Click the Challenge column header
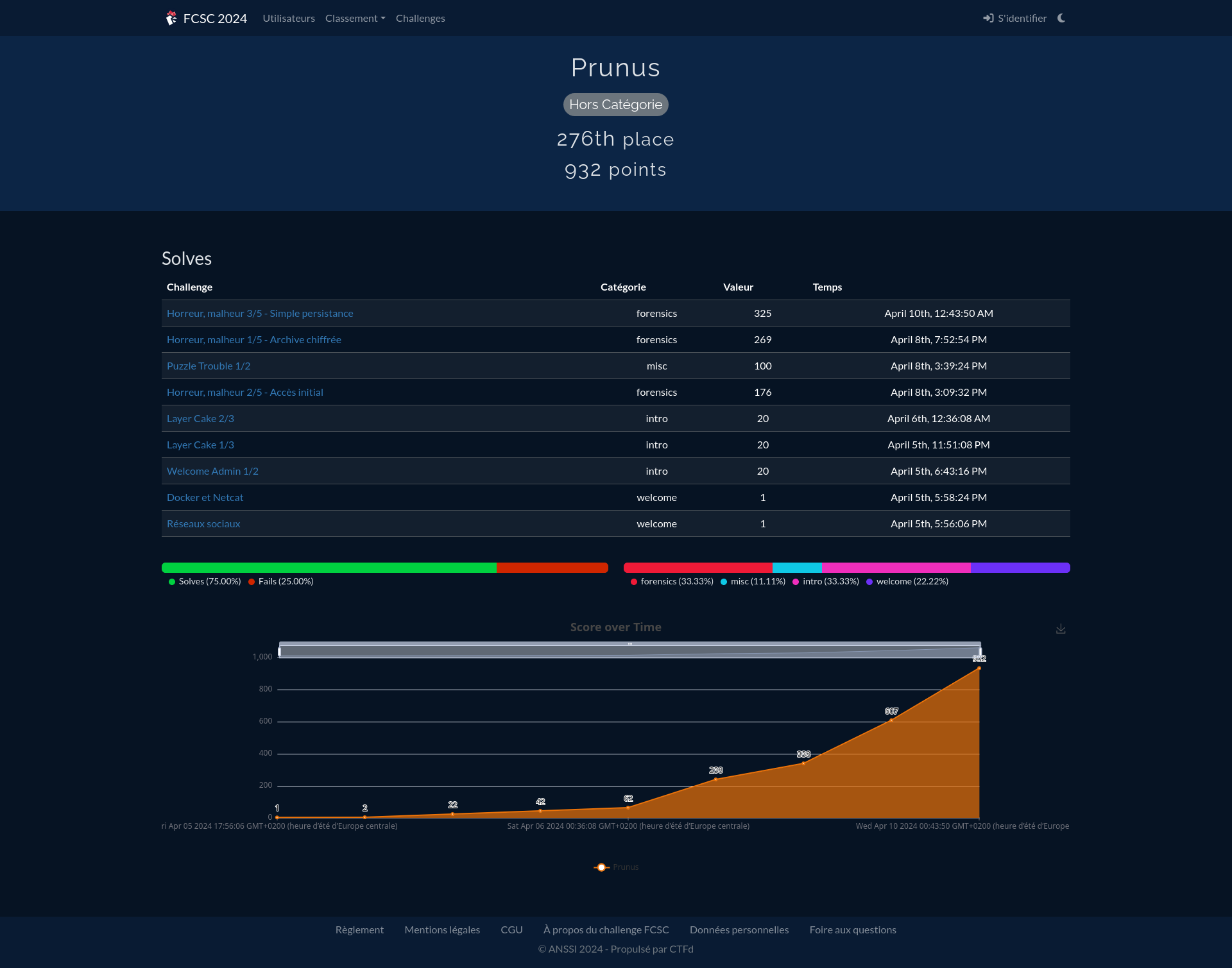1232x968 pixels. coord(189,287)
